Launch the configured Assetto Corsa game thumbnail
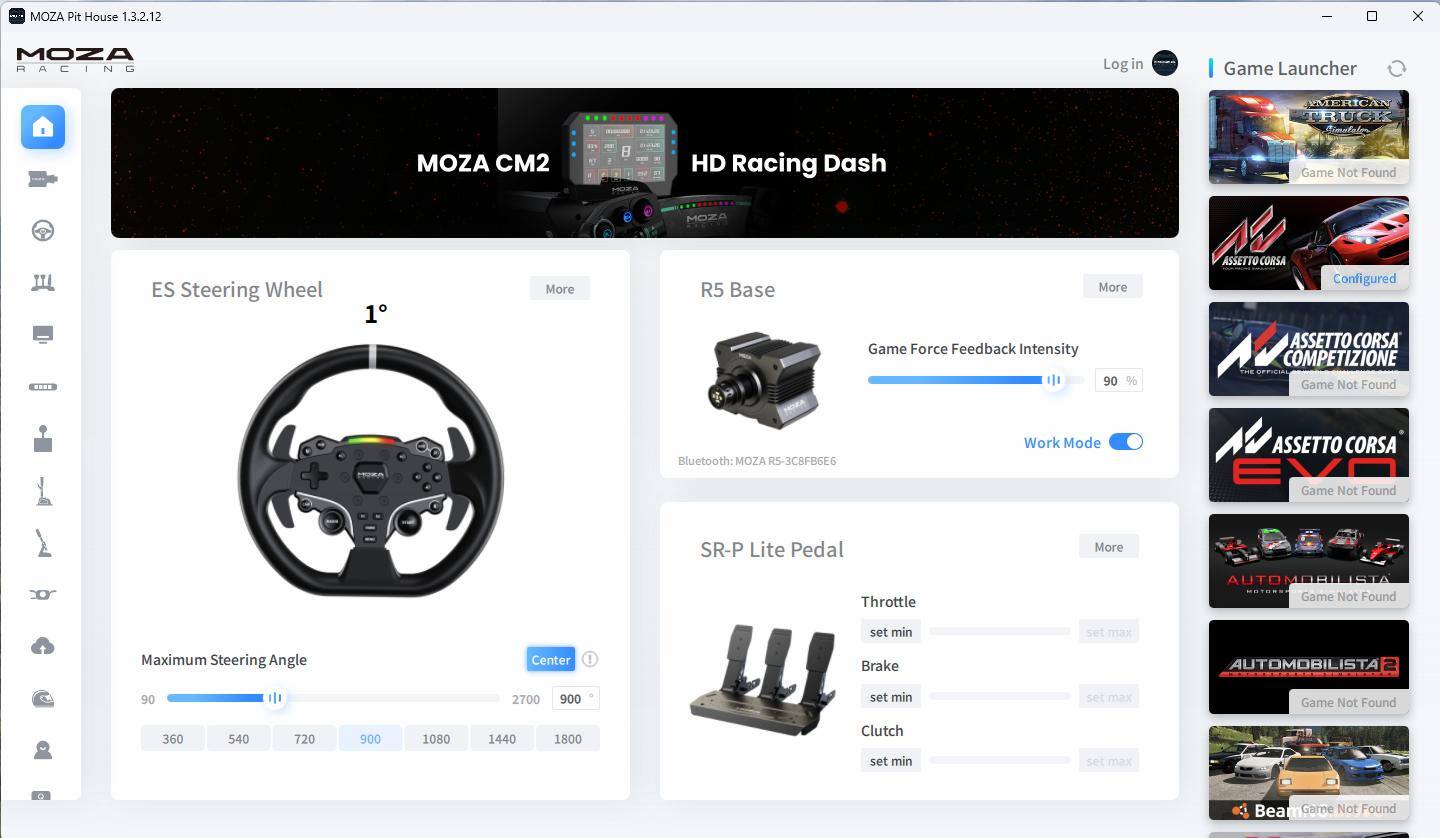1440x838 pixels. (x=1308, y=243)
